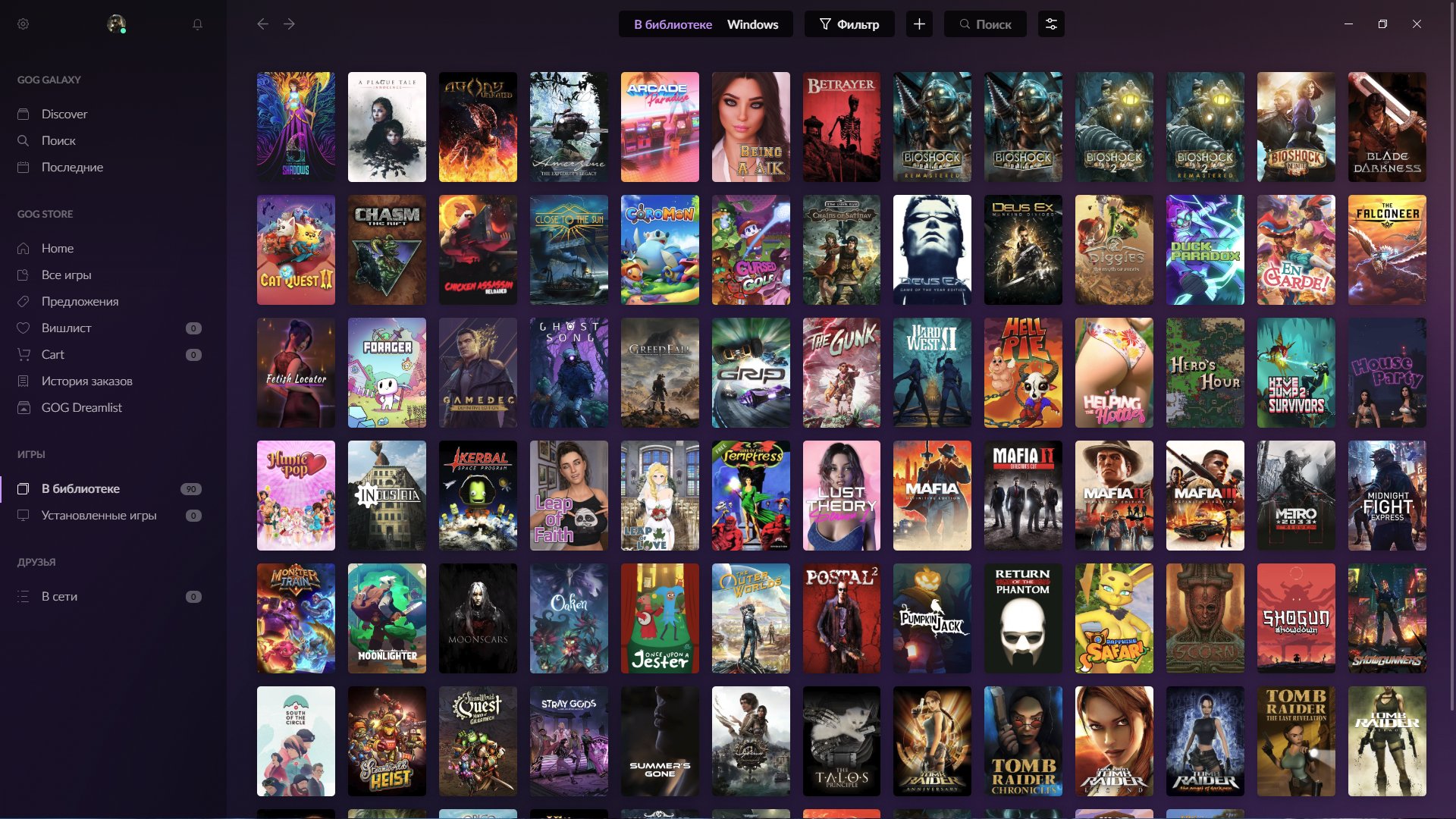1456x819 pixels.
Task: Open the settings gear icon
Action: (24, 24)
